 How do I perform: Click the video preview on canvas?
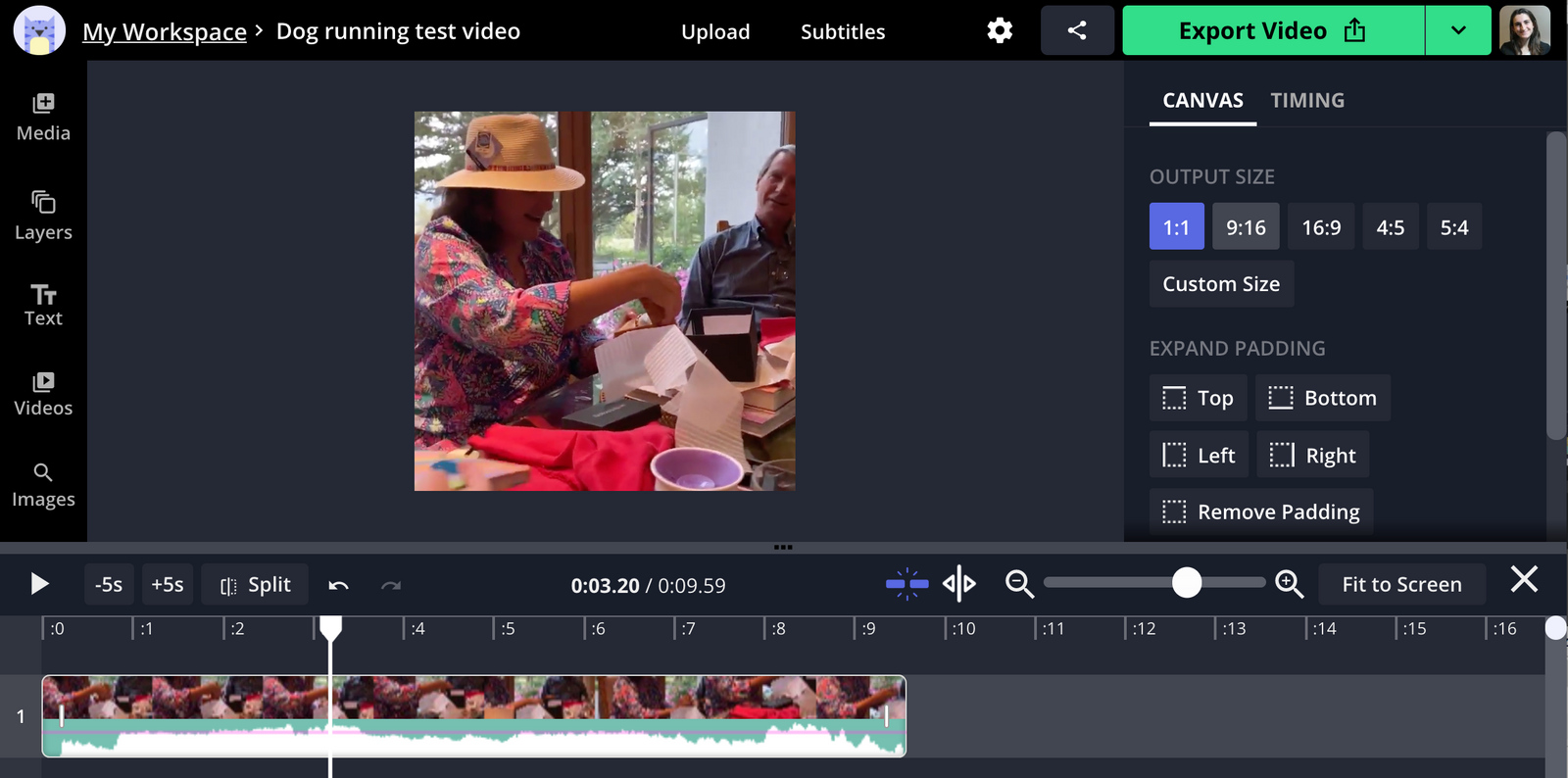pos(605,301)
